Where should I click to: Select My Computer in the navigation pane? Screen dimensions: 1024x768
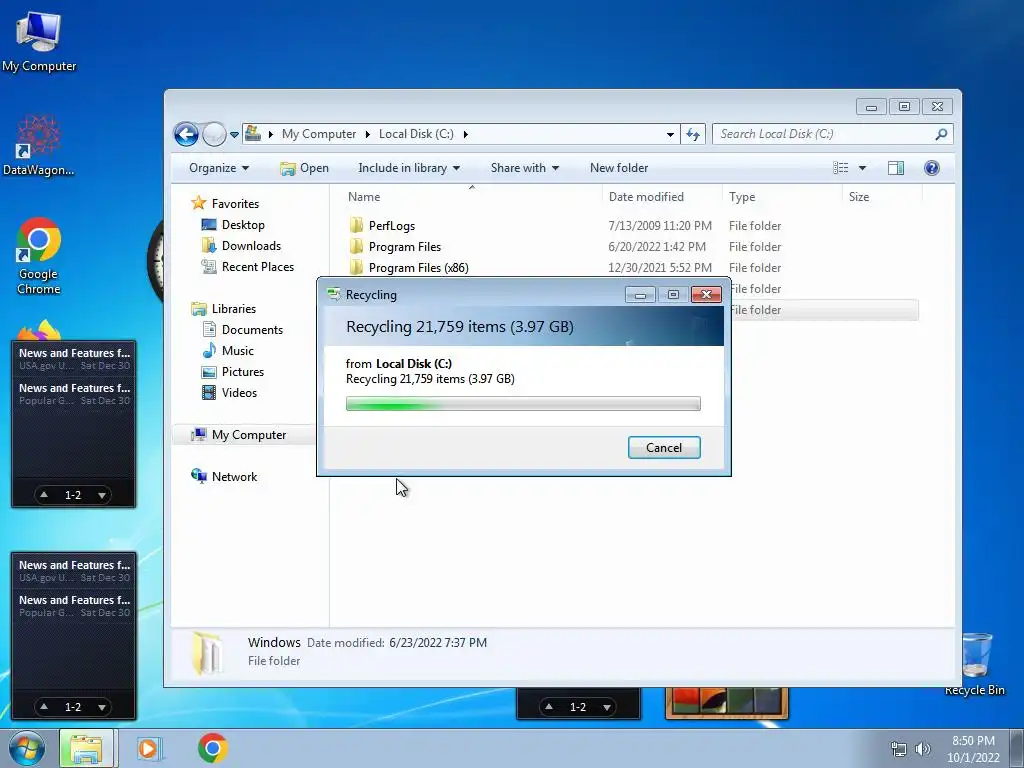coord(239,435)
